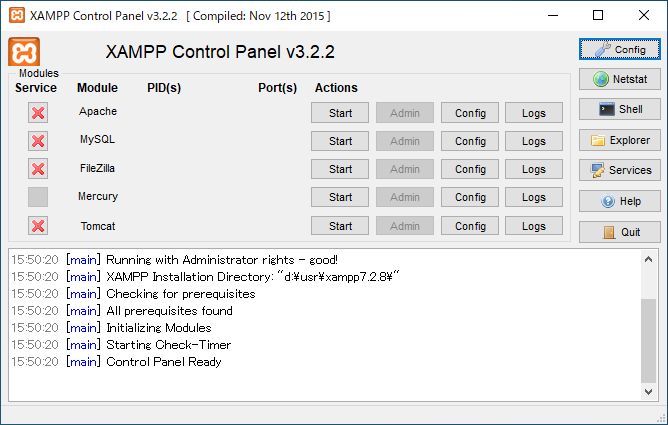Quit XAMPP via the Quit button

(620, 231)
